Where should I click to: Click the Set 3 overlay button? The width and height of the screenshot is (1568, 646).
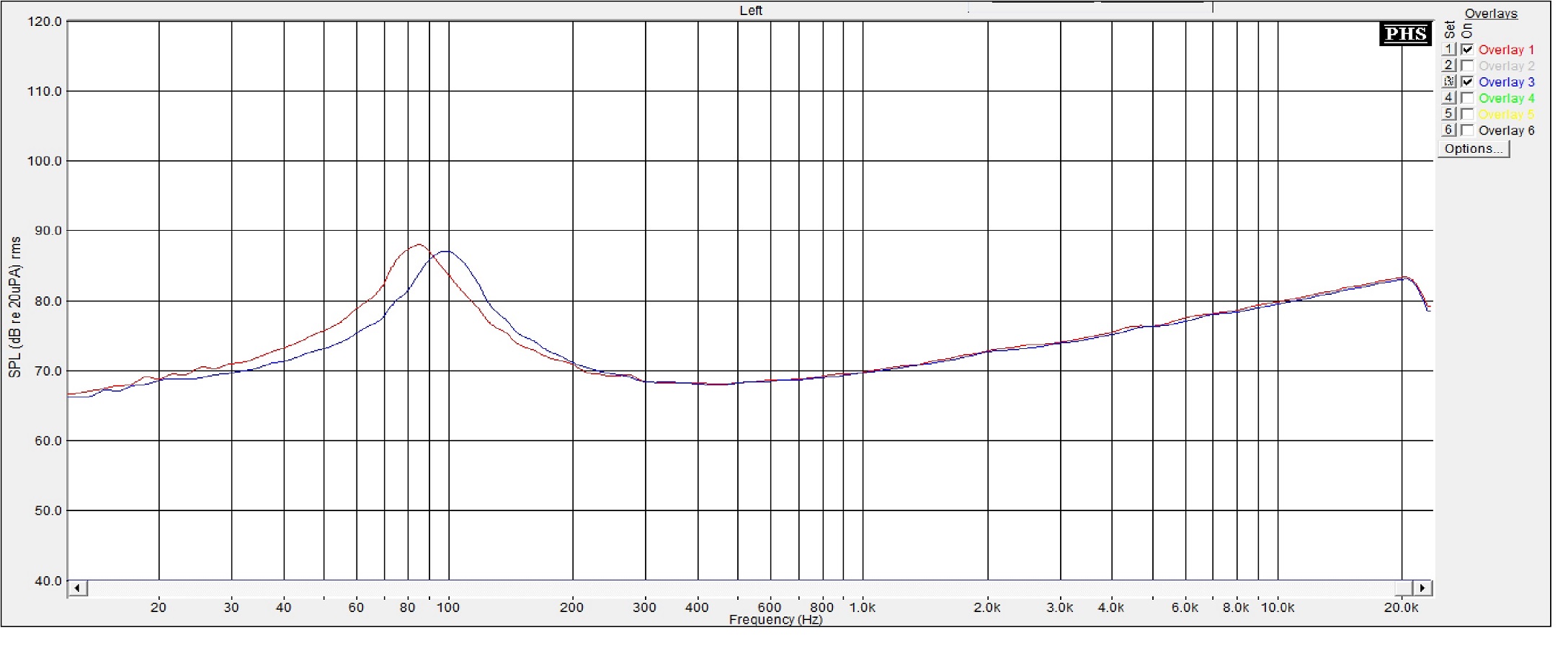tap(1448, 81)
